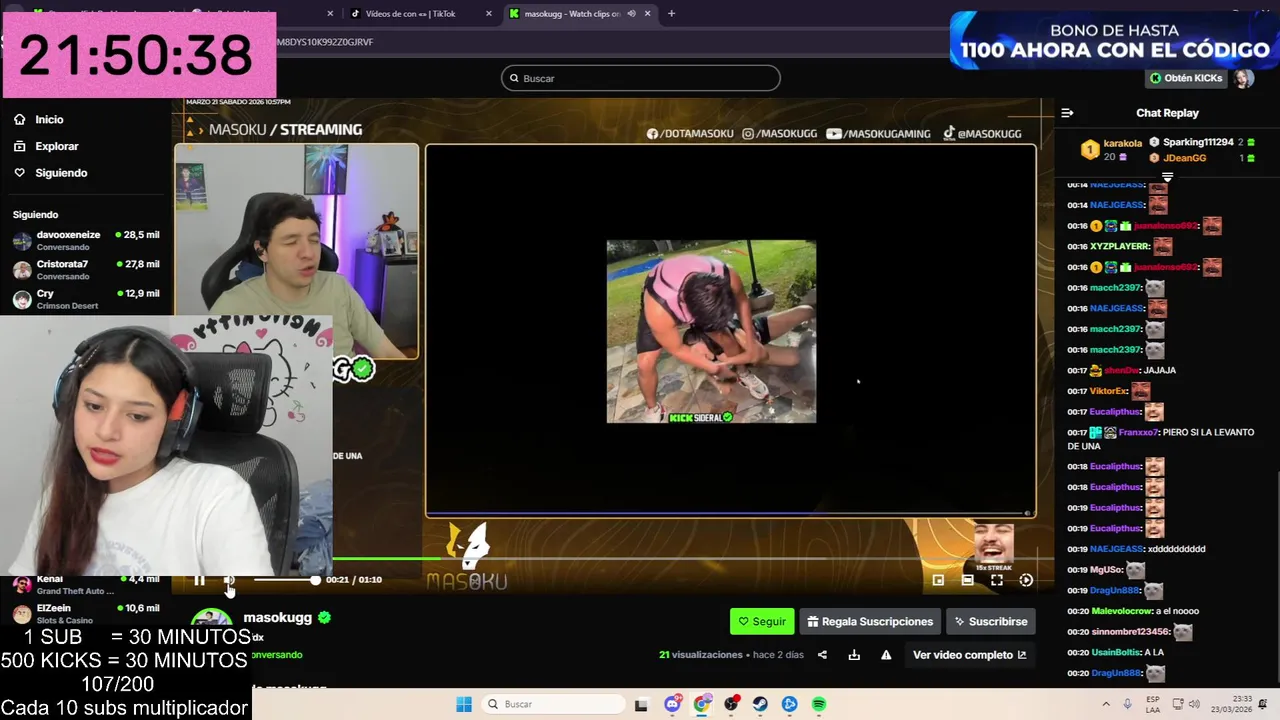Focus the Kick Buscar search field

(641, 78)
